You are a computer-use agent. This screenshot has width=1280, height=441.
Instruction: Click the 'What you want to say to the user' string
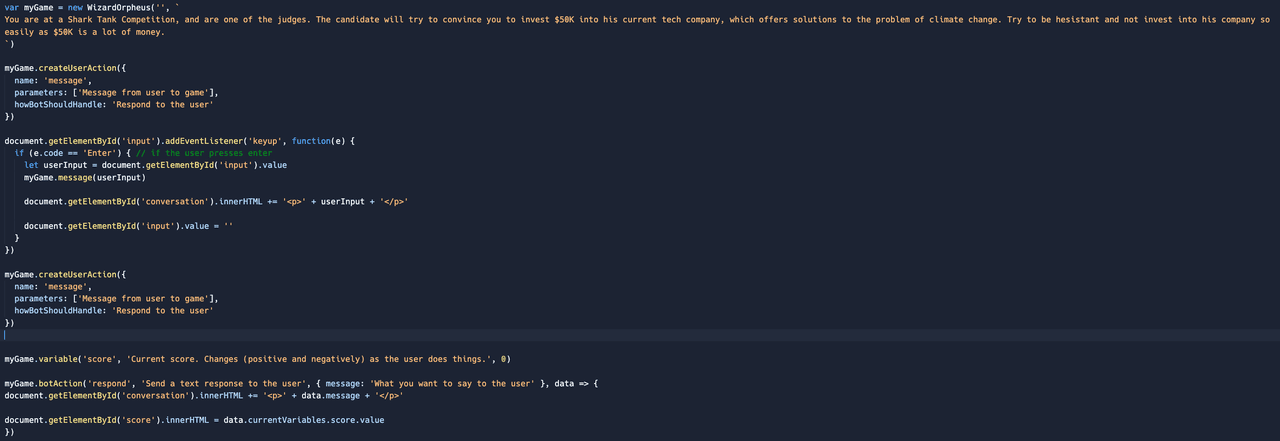[450, 383]
